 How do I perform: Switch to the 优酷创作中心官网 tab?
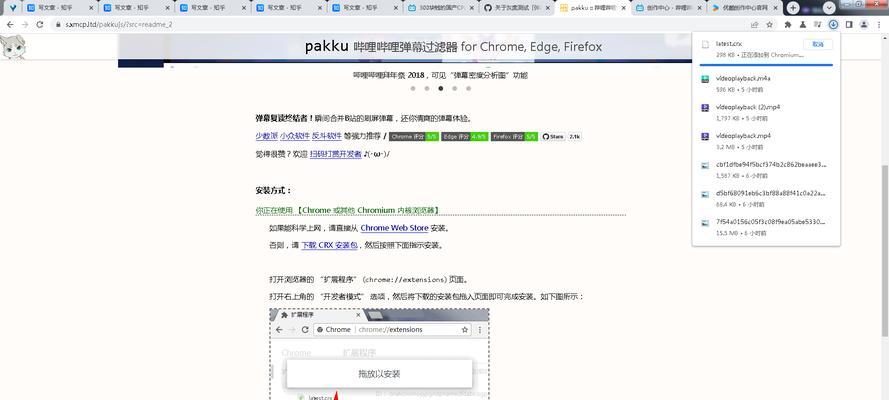tap(744, 8)
